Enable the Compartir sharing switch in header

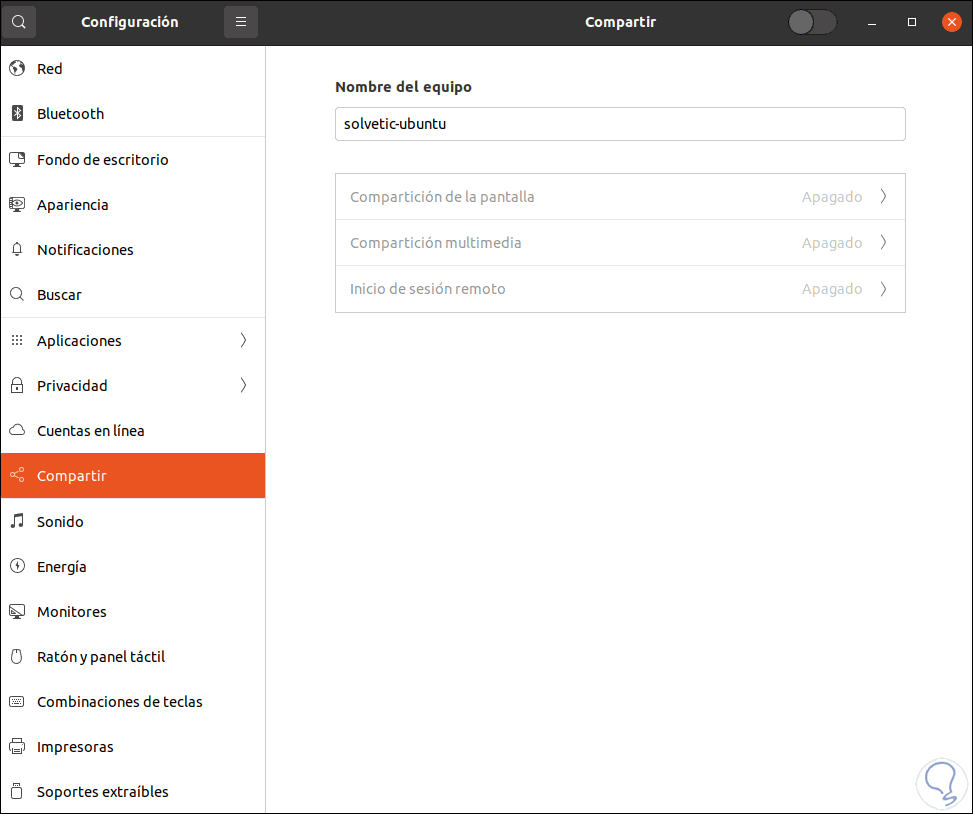811,22
